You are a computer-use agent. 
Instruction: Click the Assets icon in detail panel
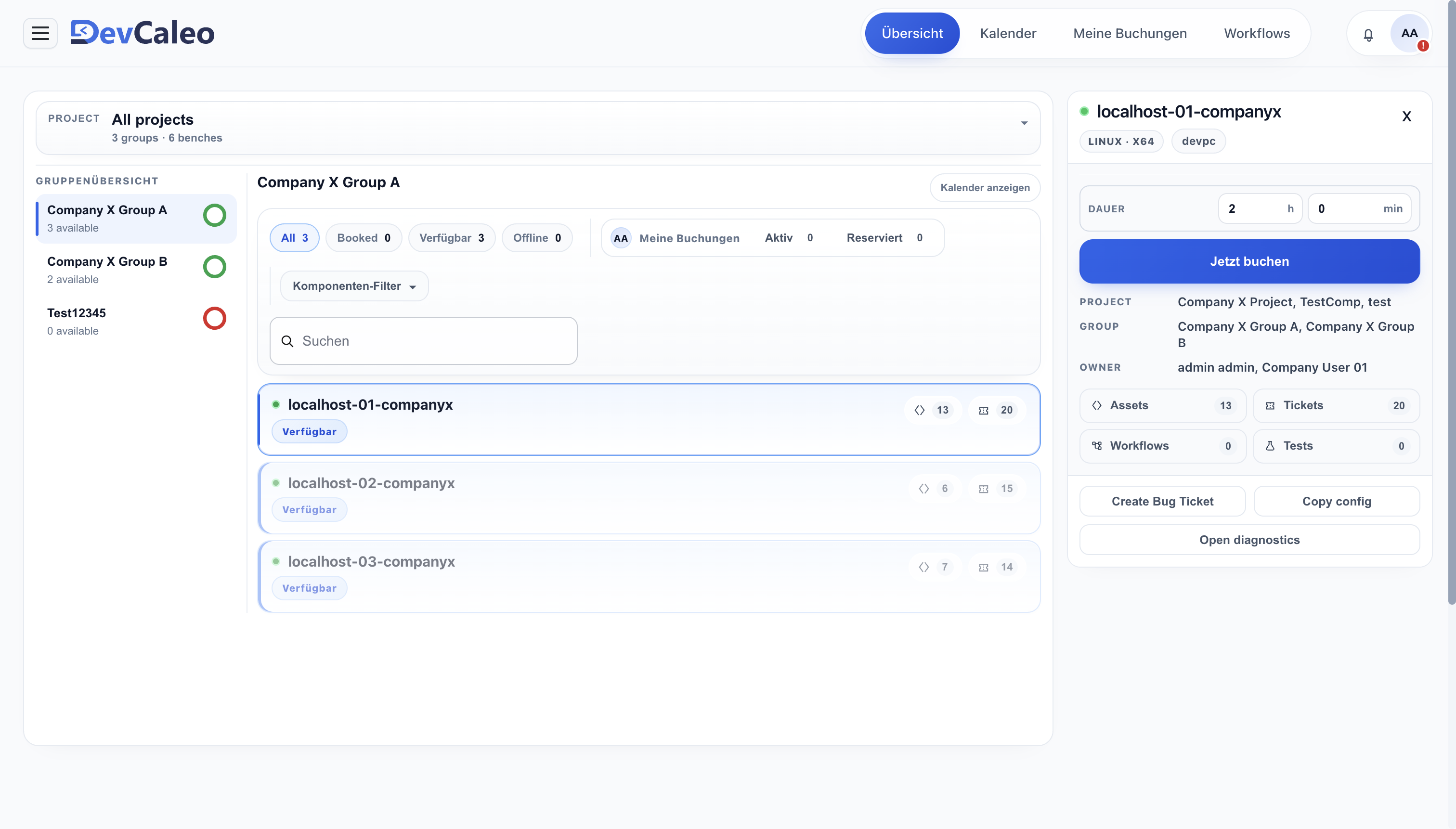click(1097, 405)
